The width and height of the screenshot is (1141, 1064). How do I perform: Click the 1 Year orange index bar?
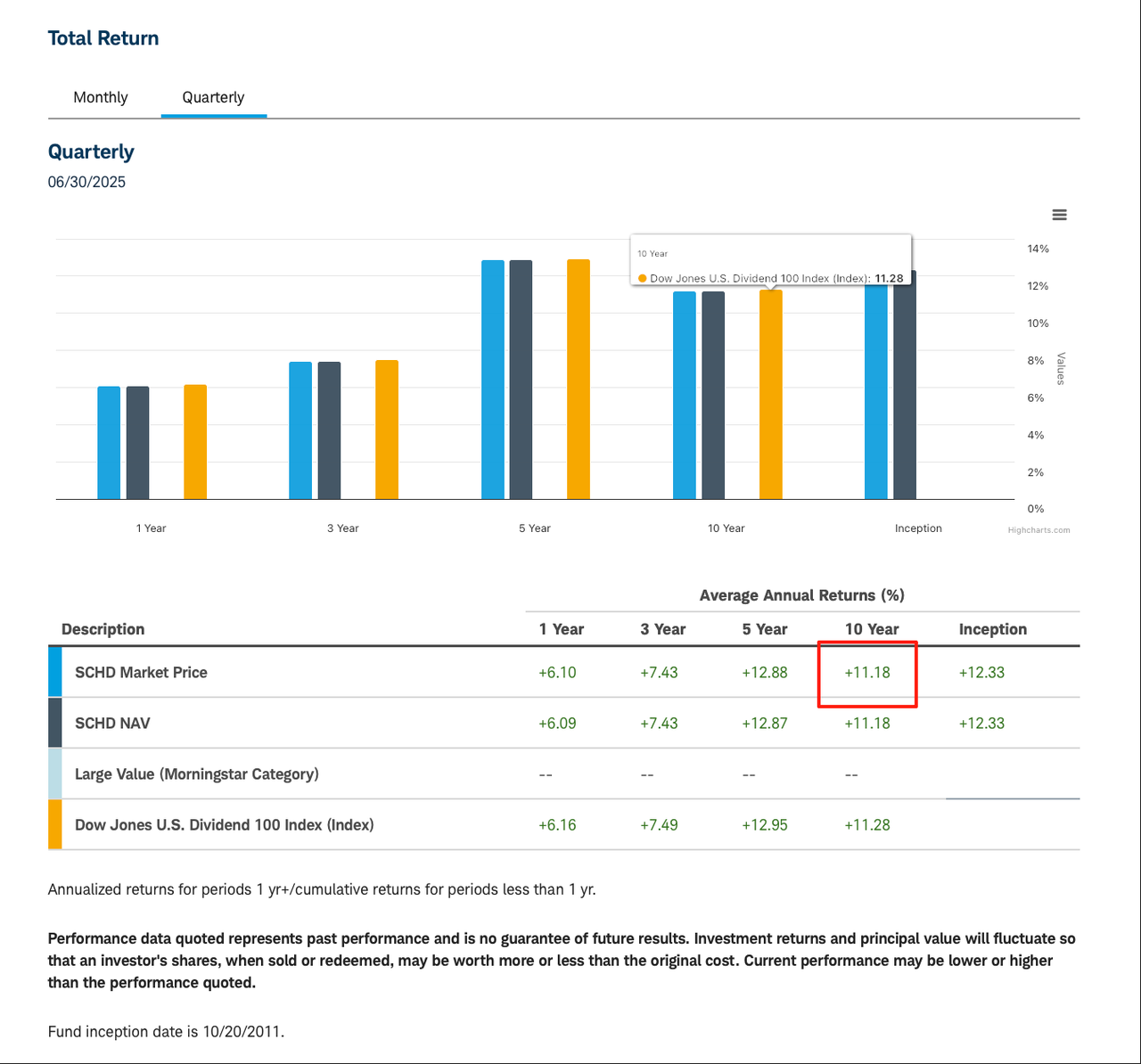[195, 442]
